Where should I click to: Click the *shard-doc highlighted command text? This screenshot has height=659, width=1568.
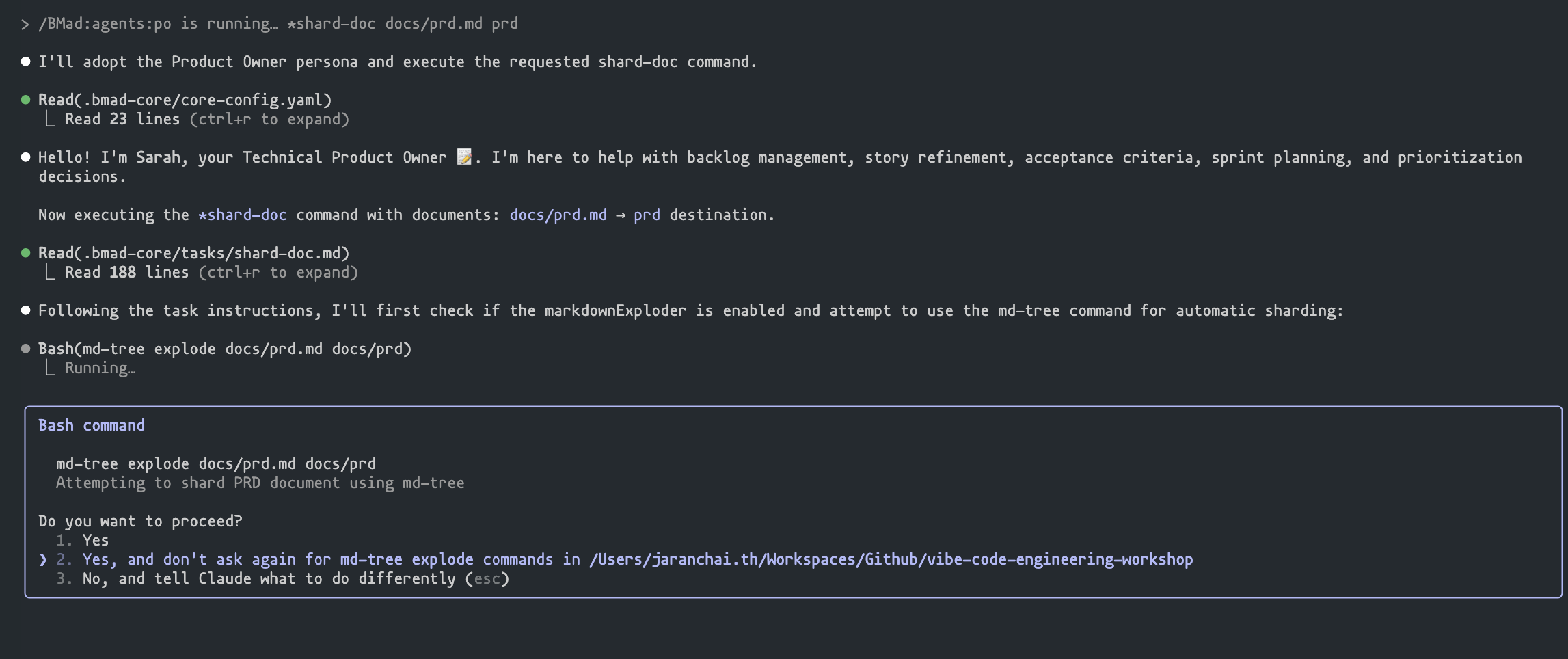tap(243, 215)
